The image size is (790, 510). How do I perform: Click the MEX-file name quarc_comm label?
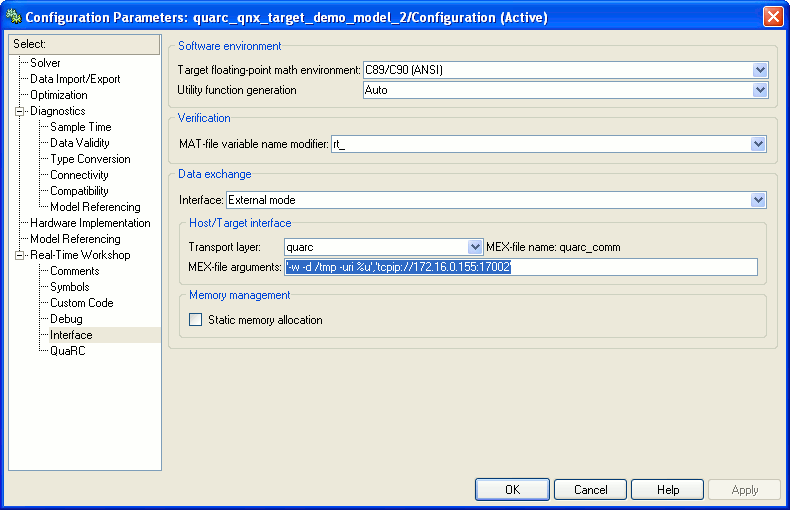click(553, 247)
